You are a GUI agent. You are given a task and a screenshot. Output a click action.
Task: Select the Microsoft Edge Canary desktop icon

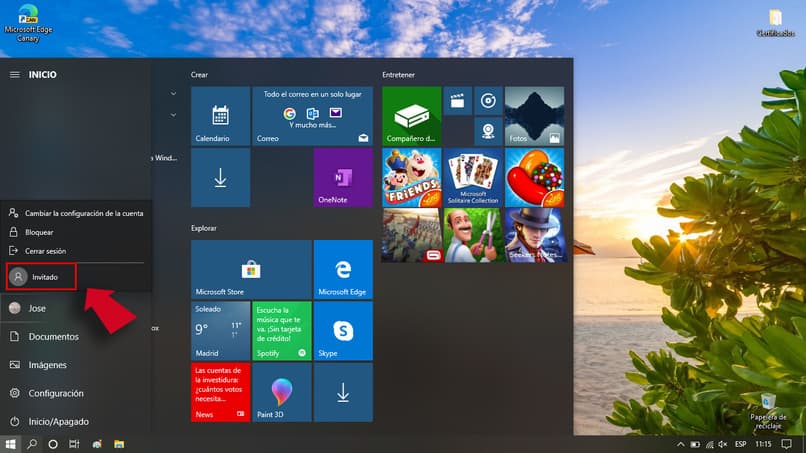[x=28, y=24]
